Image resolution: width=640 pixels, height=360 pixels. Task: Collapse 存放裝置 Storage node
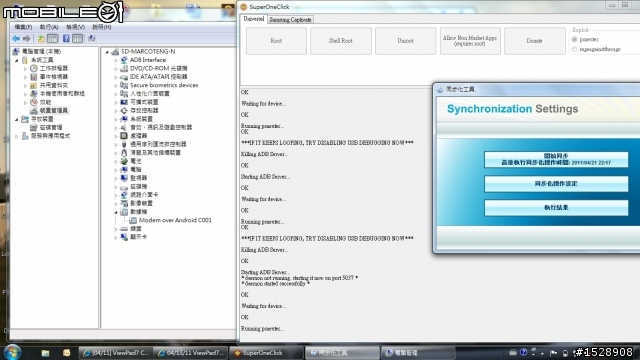17,119
